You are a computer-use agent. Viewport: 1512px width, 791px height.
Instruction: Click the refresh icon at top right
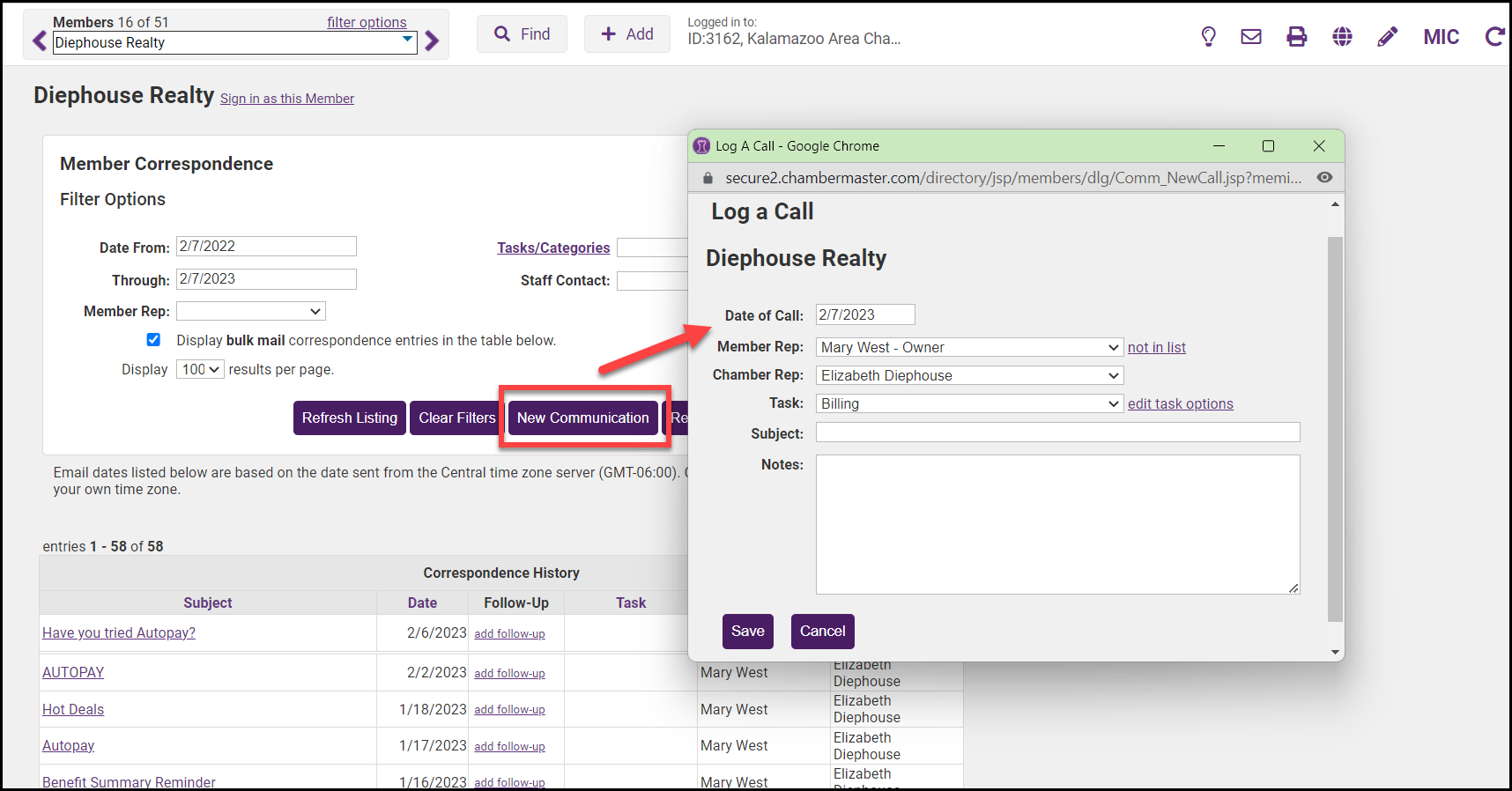1493,36
